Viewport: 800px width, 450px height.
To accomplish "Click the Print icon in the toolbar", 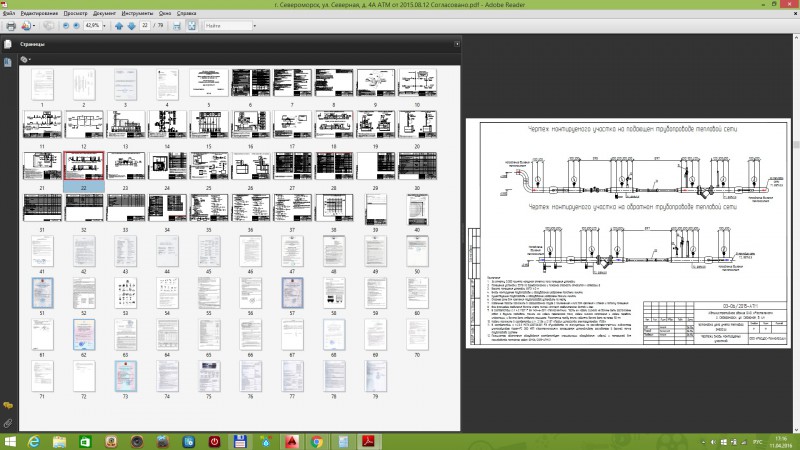I will [11, 26].
